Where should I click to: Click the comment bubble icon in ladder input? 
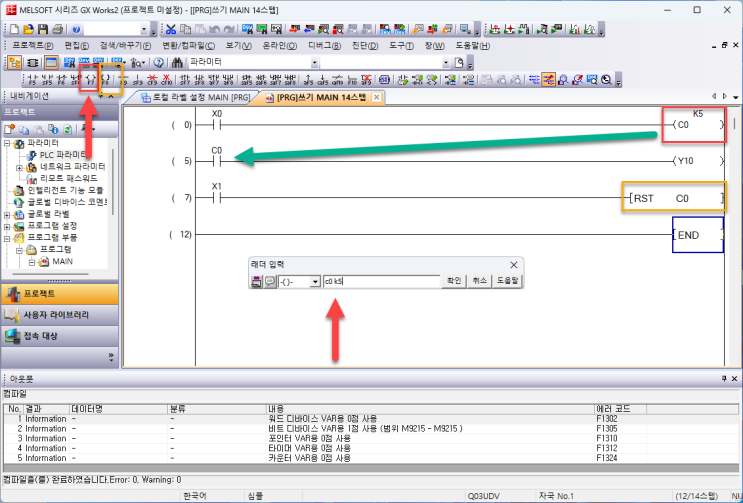[x=270, y=281]
